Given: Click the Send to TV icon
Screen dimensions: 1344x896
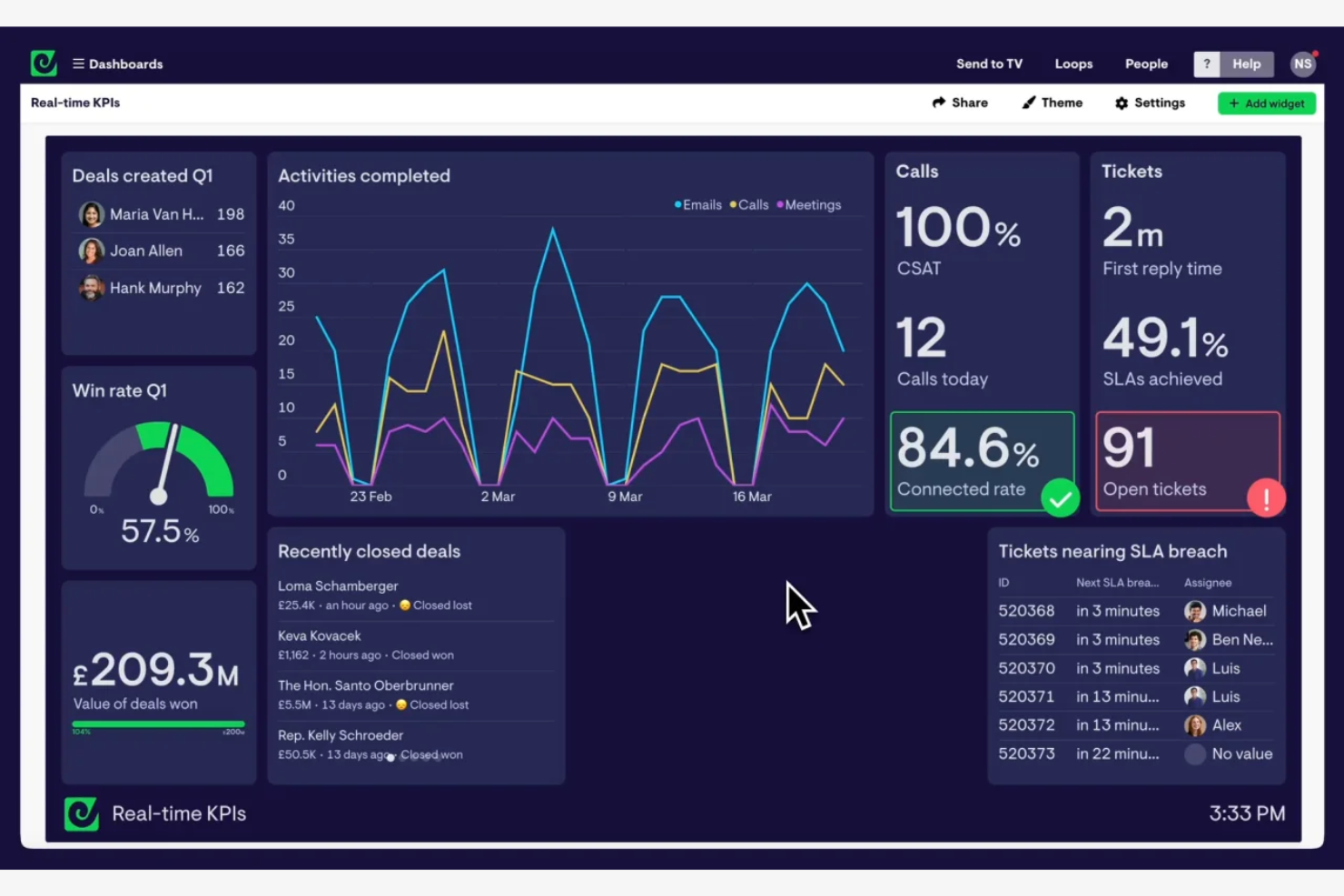Looking at the screenshot, I should 989,64.
